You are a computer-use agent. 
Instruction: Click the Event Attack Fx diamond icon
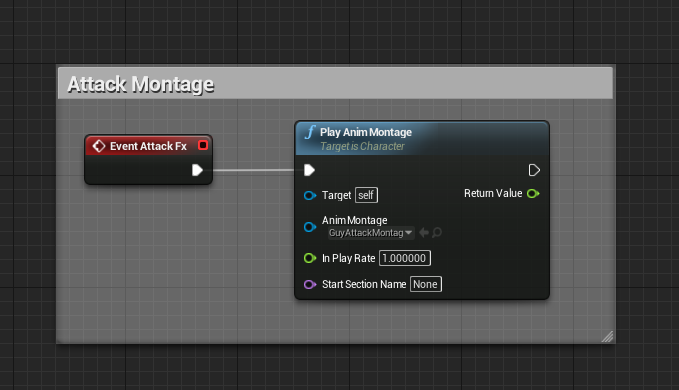coord(99,146)
